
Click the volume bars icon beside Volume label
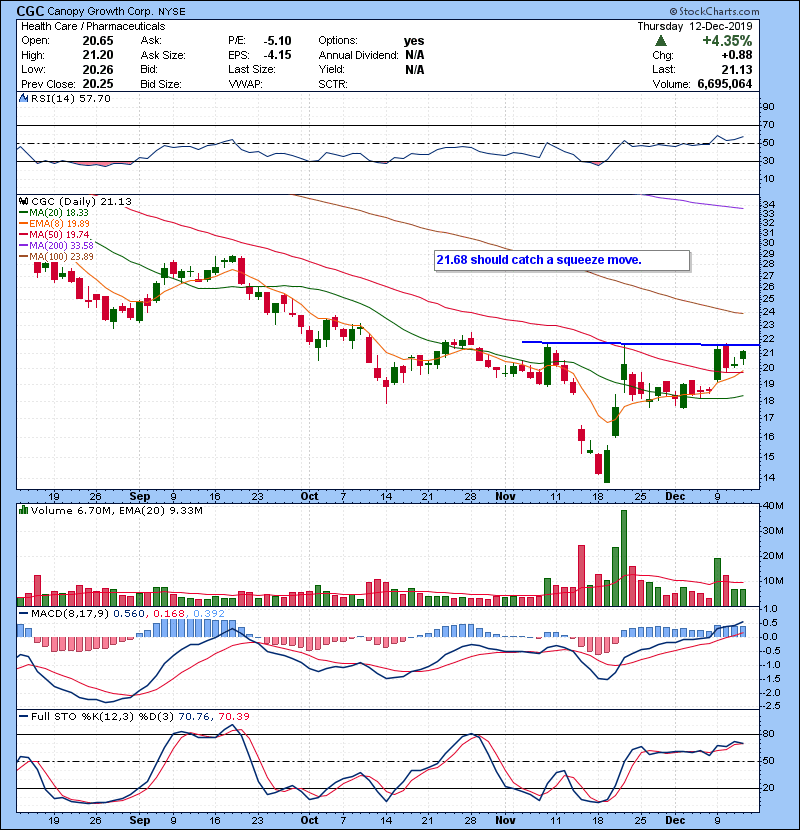(23, 510)
